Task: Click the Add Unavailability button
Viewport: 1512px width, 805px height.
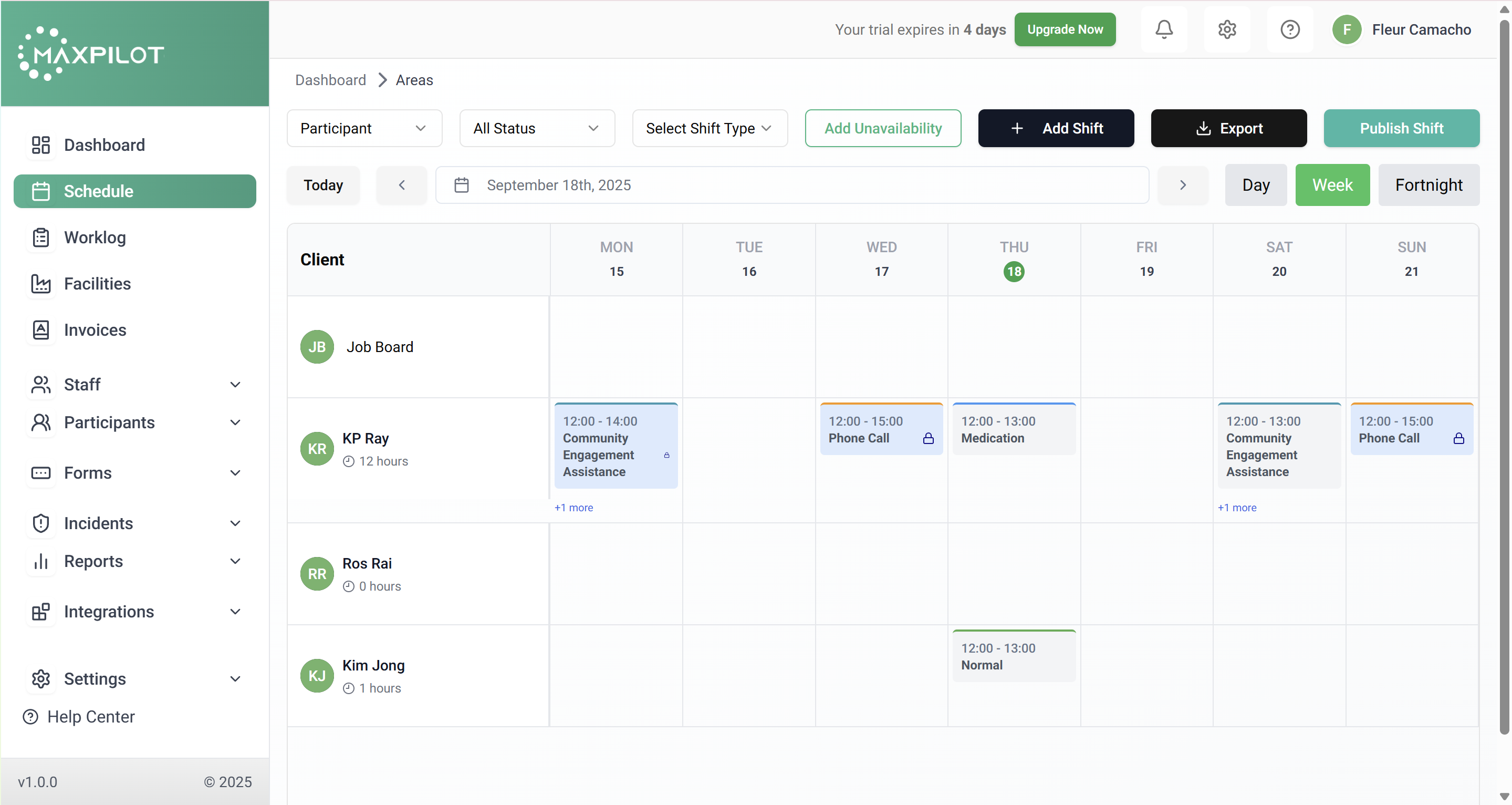Action: click(x=882, y=129)
